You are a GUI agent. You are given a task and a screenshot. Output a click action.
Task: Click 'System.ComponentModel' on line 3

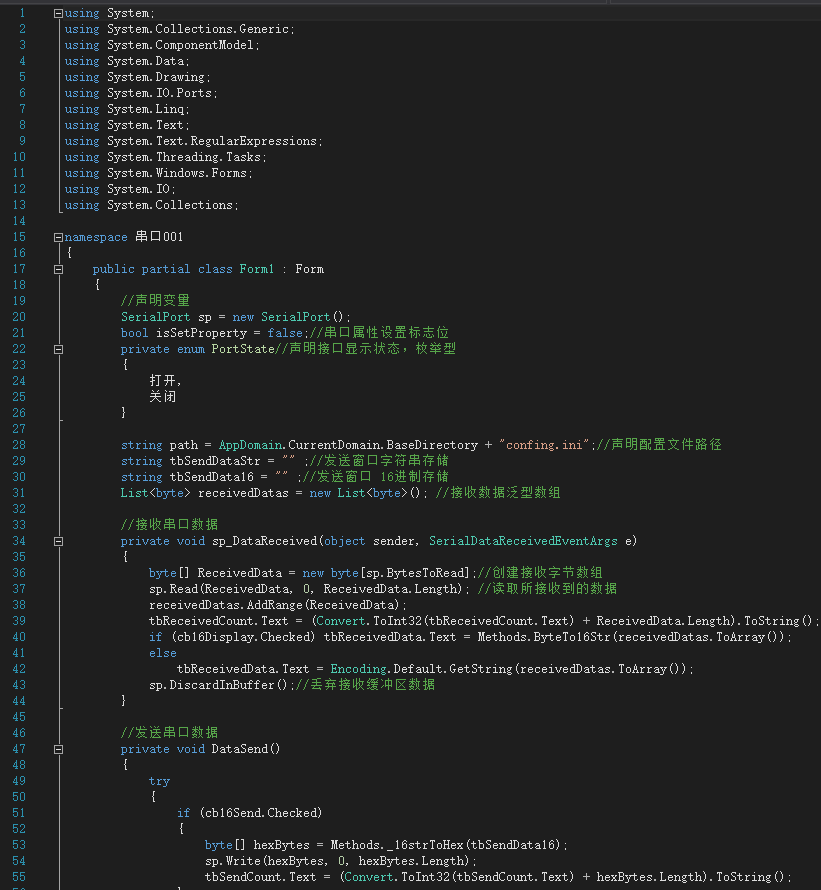coord(181,45)
